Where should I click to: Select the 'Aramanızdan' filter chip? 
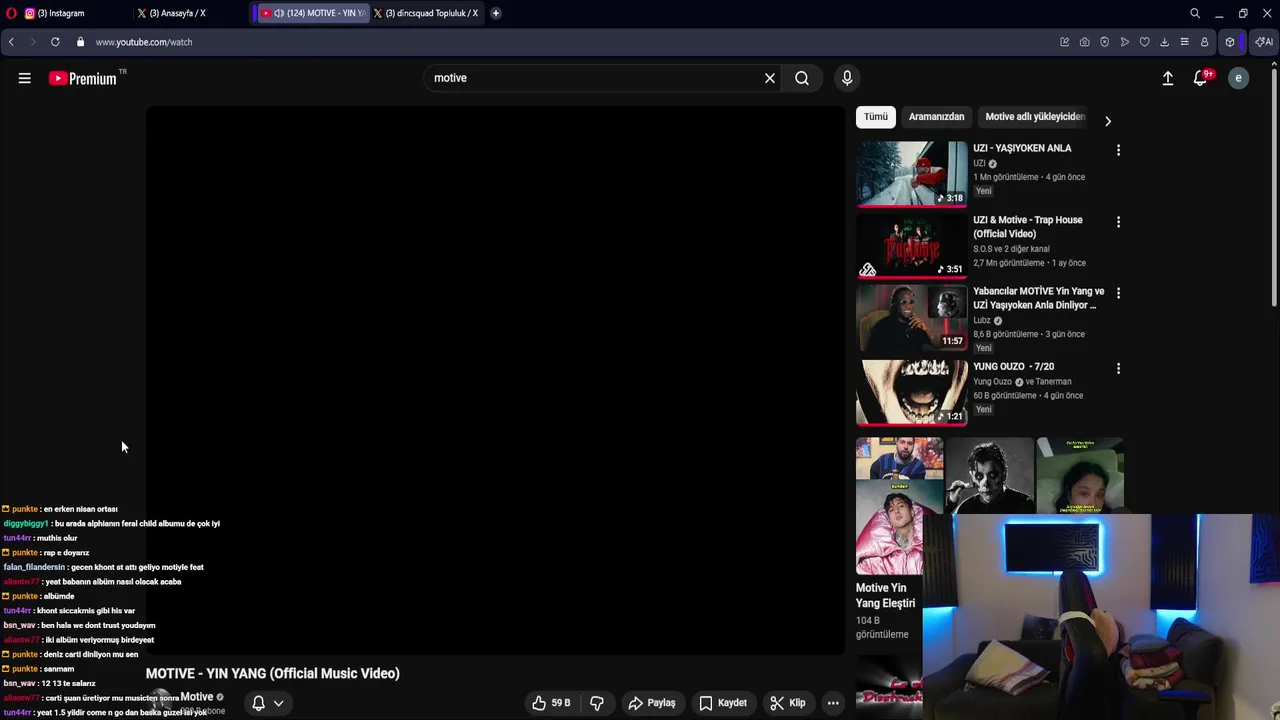pyautogui.click(x=936, y=117)
